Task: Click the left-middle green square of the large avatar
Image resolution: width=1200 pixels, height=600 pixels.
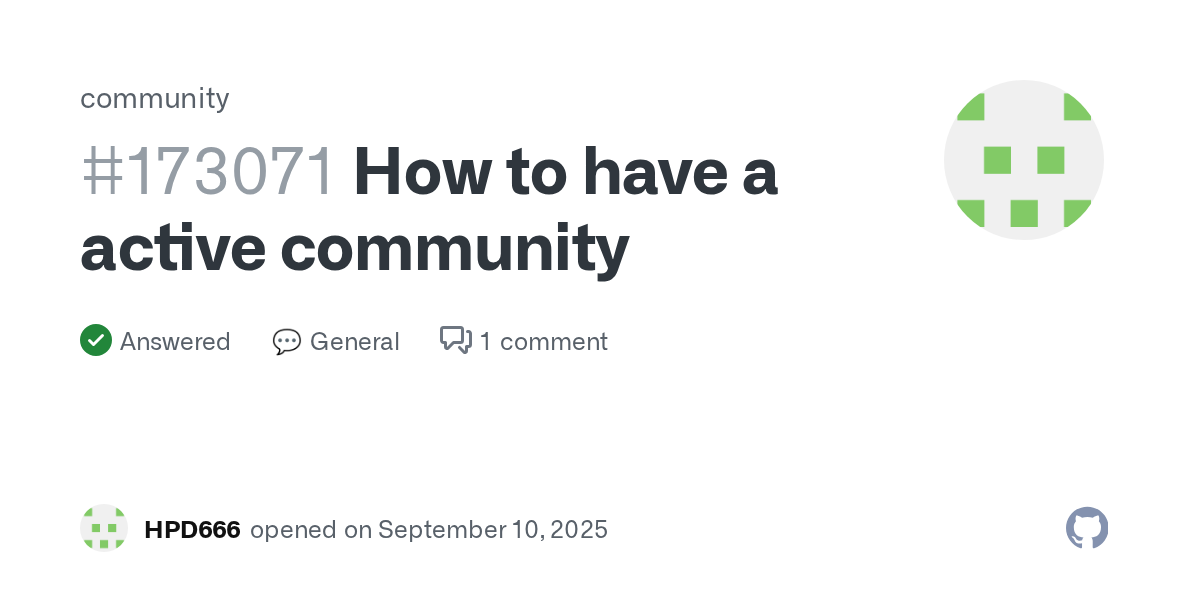Action: tap(997, 160)
